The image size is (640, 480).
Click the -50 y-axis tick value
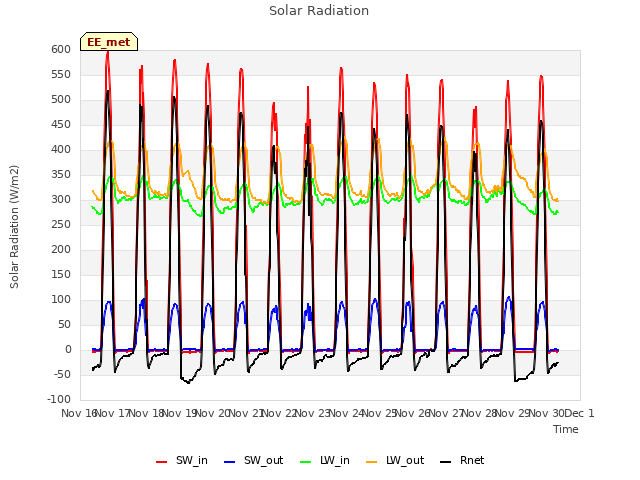61,374
